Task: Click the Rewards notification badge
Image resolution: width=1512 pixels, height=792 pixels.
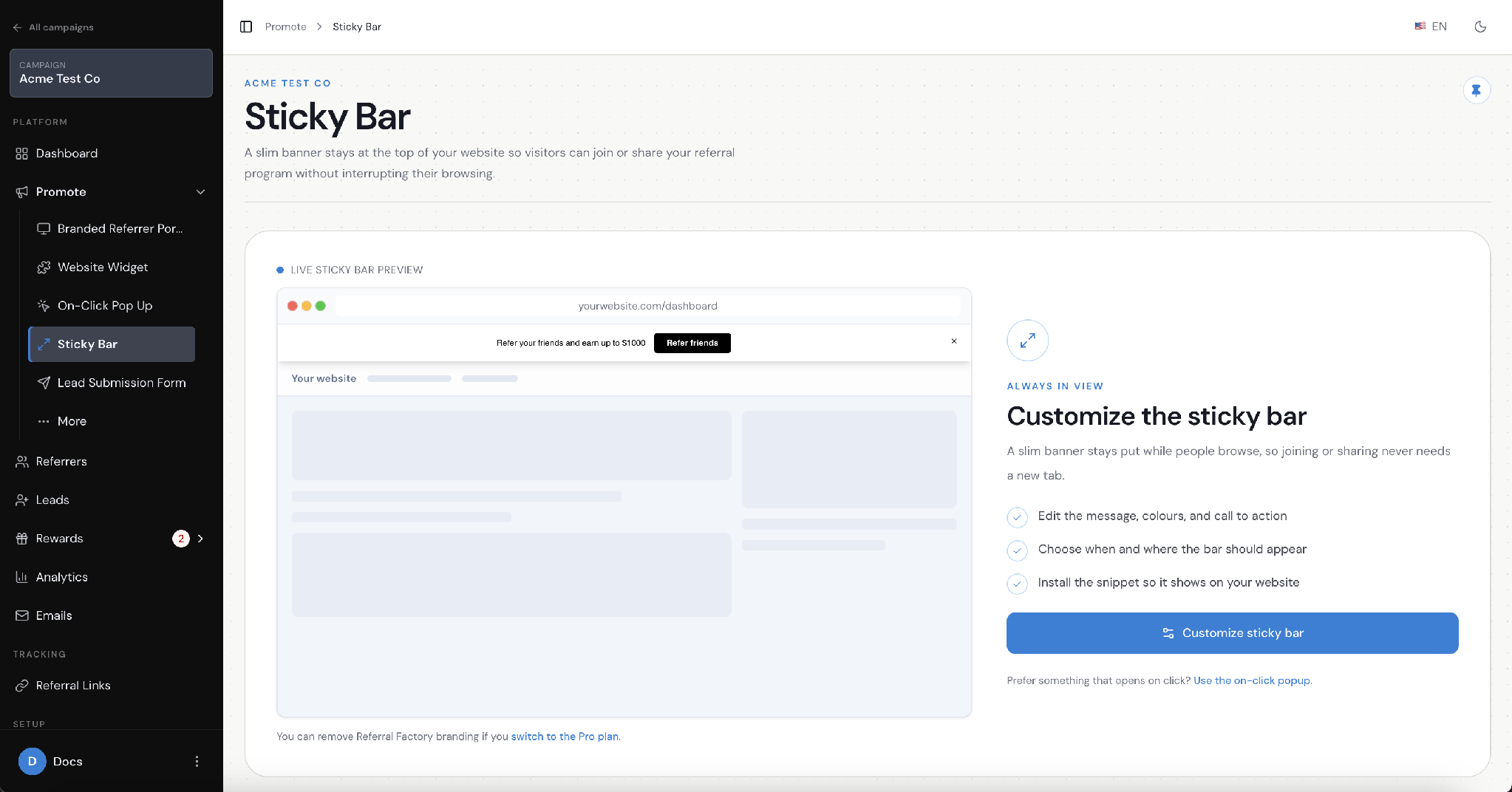Action: pyautogui.click(x=181, y=539)
